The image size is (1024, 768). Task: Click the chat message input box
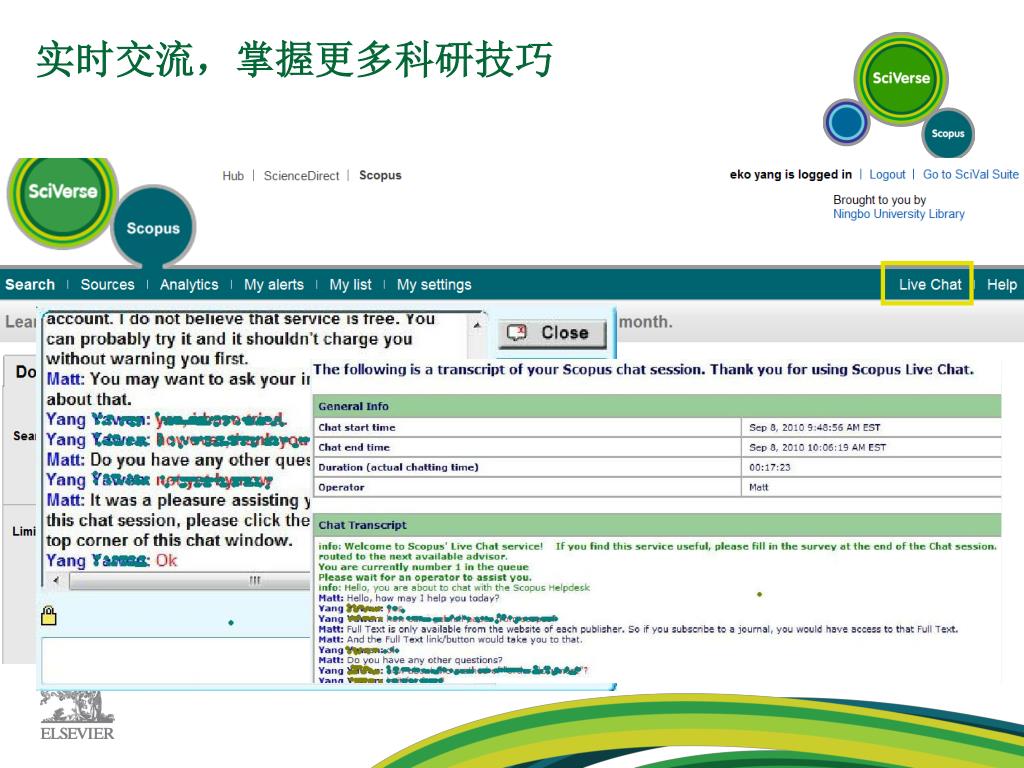click(176, 660)
